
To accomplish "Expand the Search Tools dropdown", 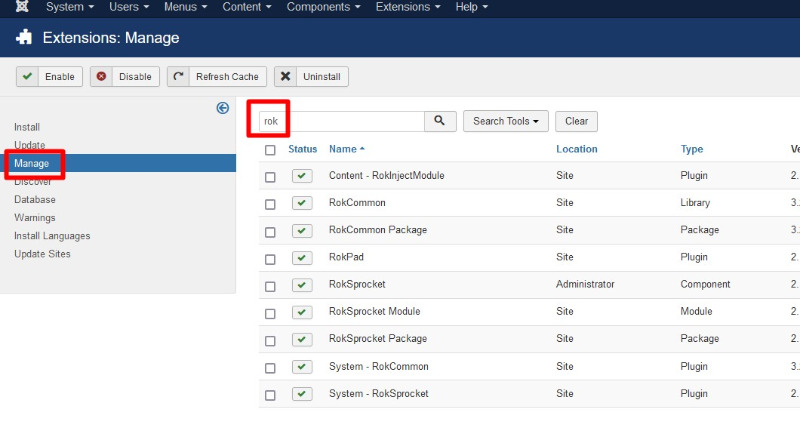I will point(506,121).
